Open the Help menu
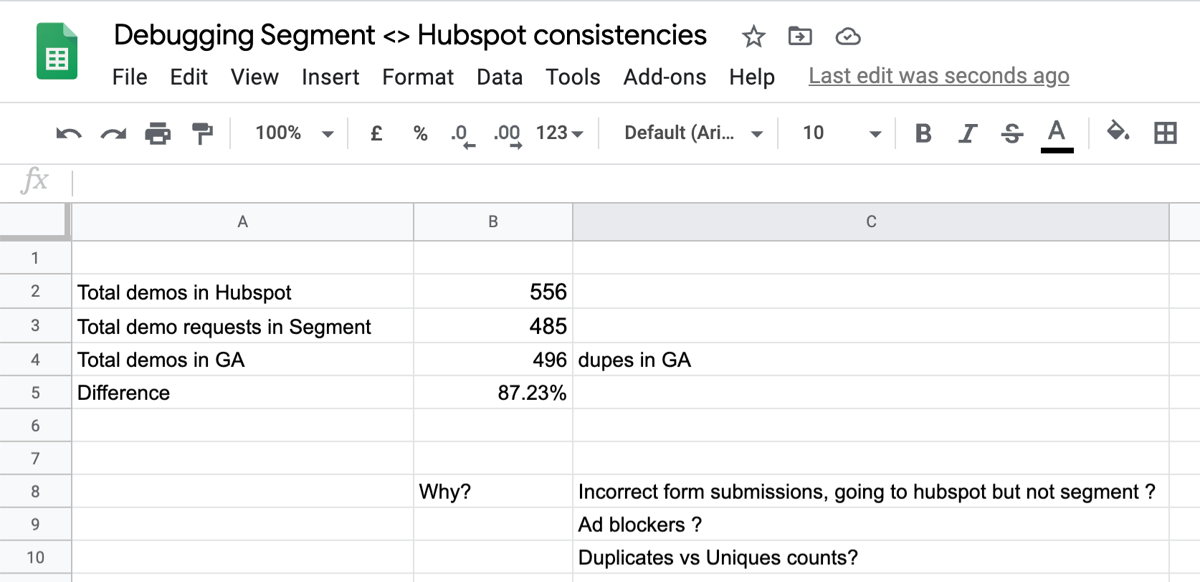Screen dimensions: 1200x582 [x=752, y=77]
